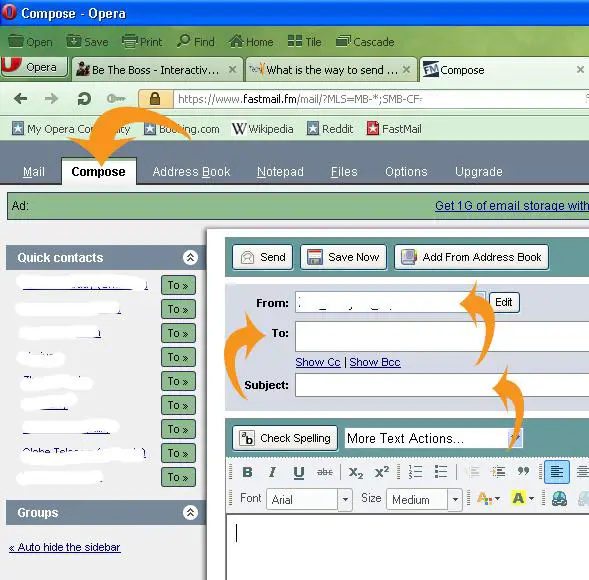Select the subscript icon
589x580 pixels.
[355, 472]
